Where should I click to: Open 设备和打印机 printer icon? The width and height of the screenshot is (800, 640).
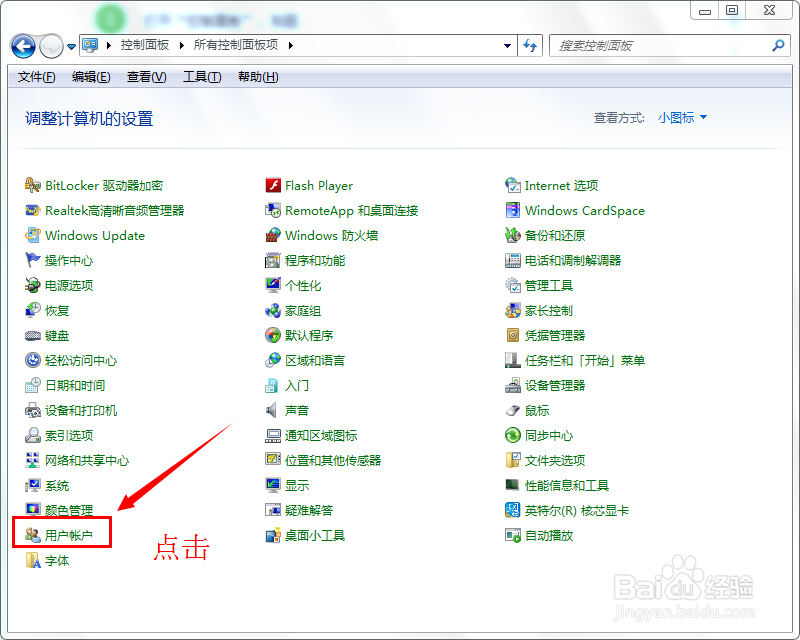coord(33,410)
